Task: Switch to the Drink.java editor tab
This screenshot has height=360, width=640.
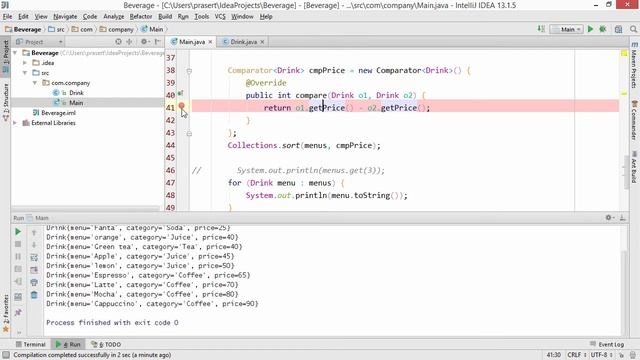Action: pyautogui.click(x=244, y=42)
